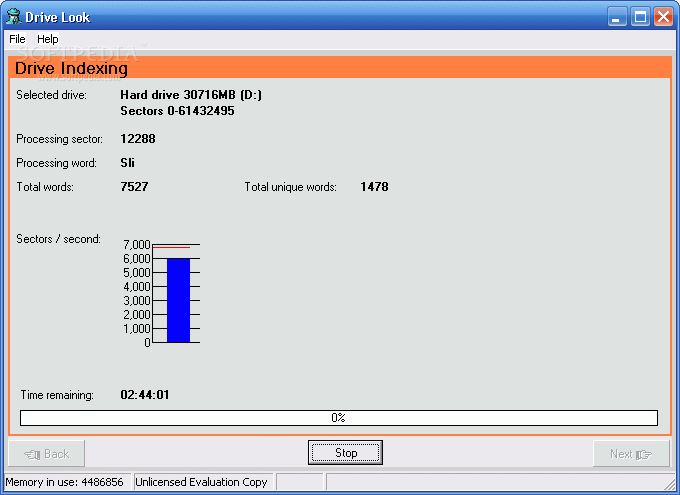Close the Drive Look window
The width and height of the screenshot is (680, 495).
[664, 17]
